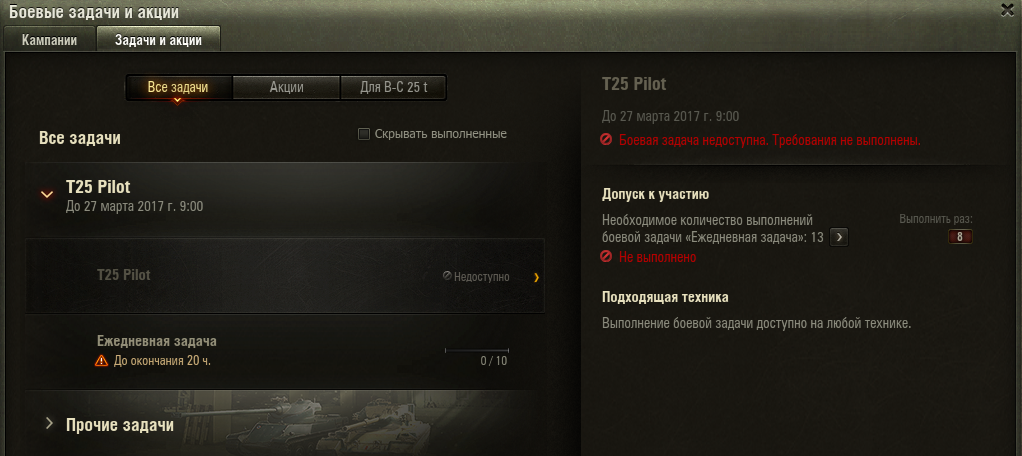The width and height of the screenshot is (1022, 456).
Task: Open the 'Задачи и акции' tab
Action: pyautogui.click(x=158, y=40)
